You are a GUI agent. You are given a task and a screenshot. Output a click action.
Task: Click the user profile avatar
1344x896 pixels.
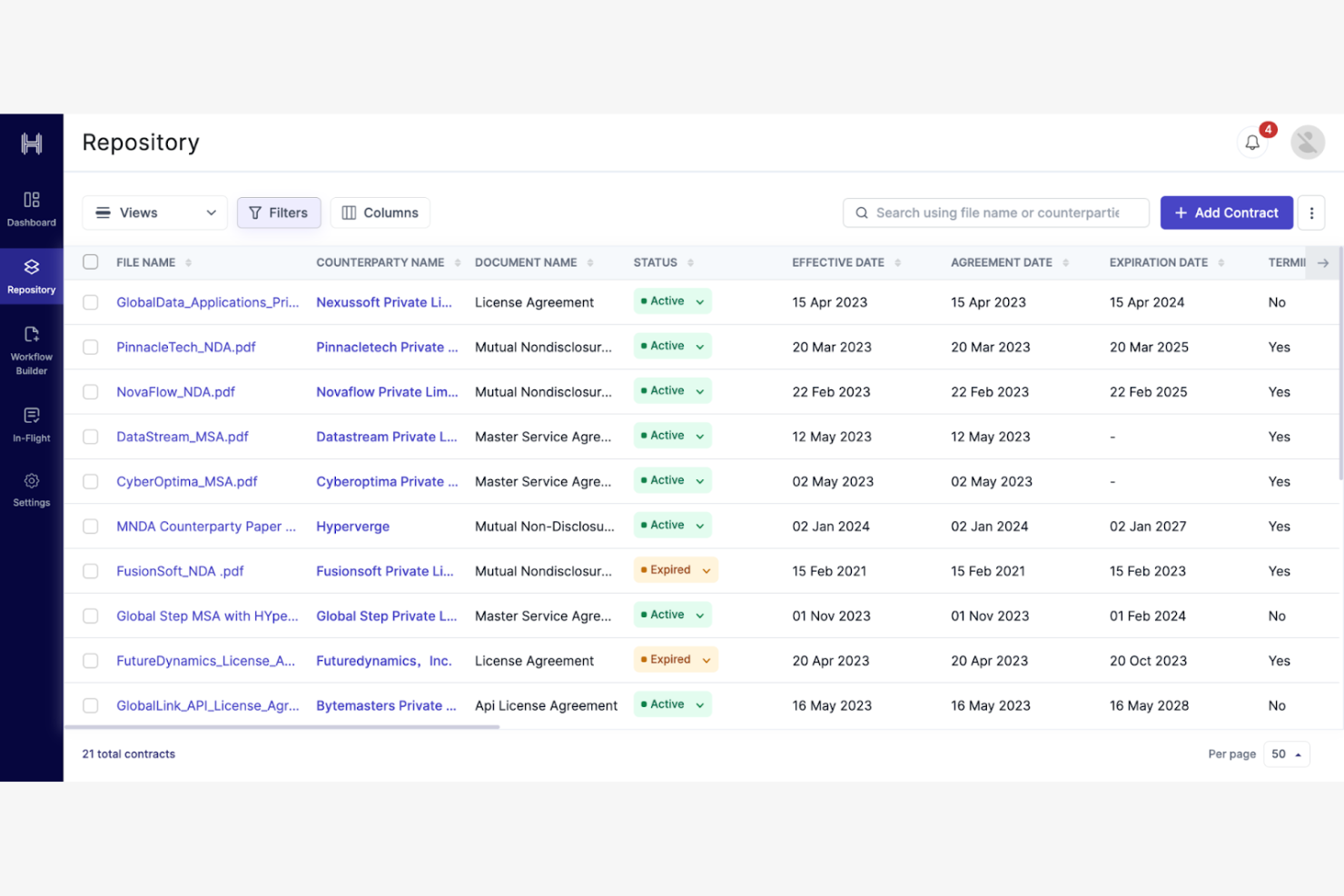coord(1307,143)
